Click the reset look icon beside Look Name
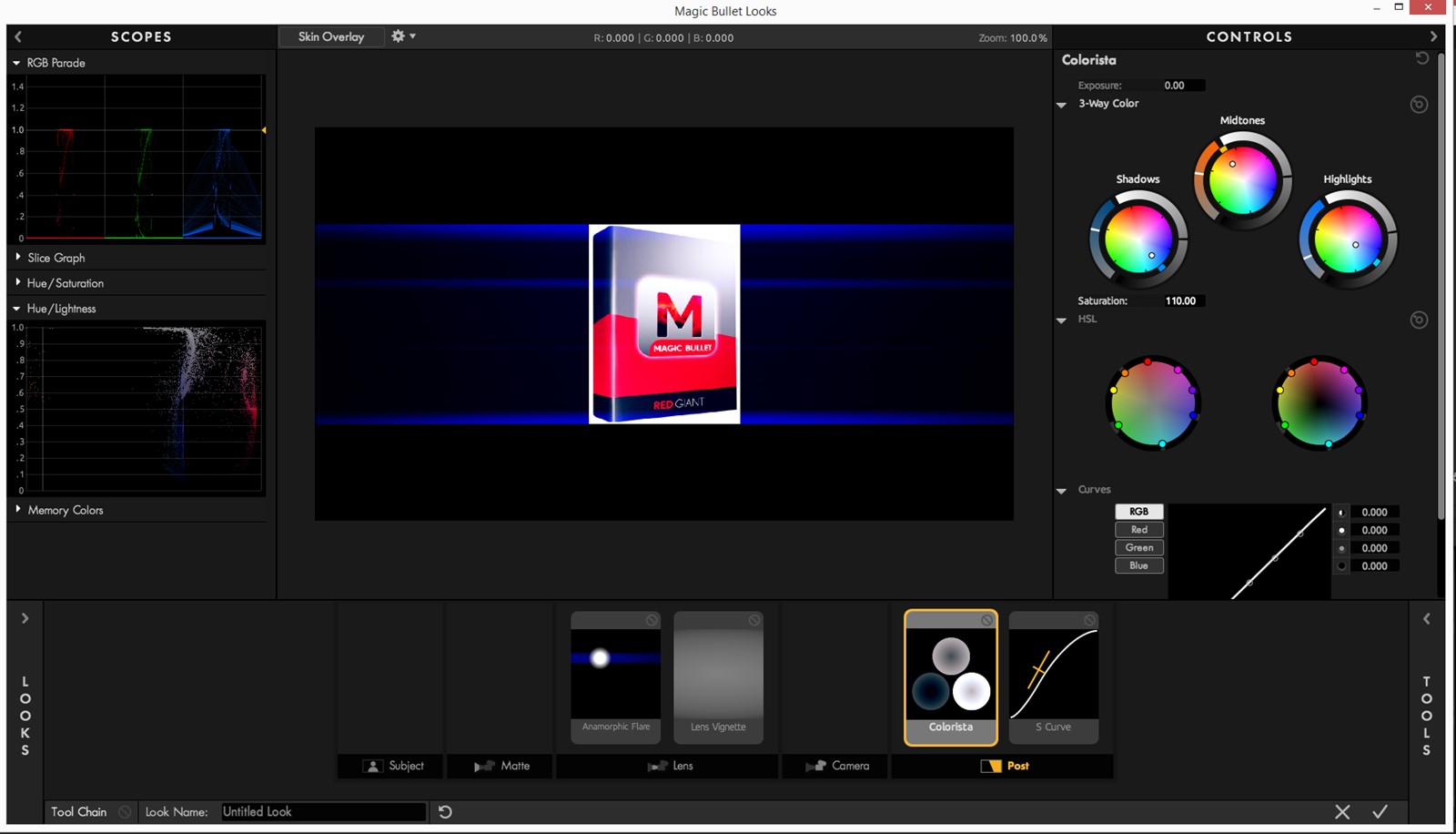The width and height of the screenshot is (1456, 834). [445, 811]
